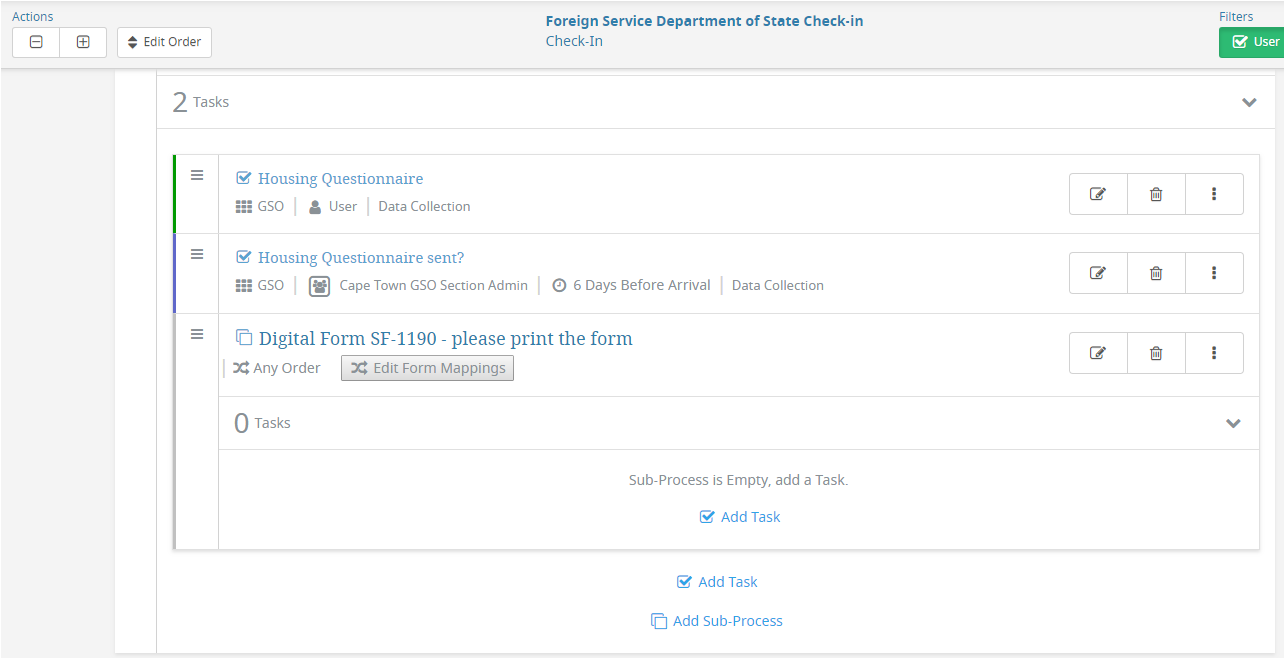This screenshot has height=659, width=1285.
Task: Click the Check-In subtitle in header
Action: coord(574,41)
